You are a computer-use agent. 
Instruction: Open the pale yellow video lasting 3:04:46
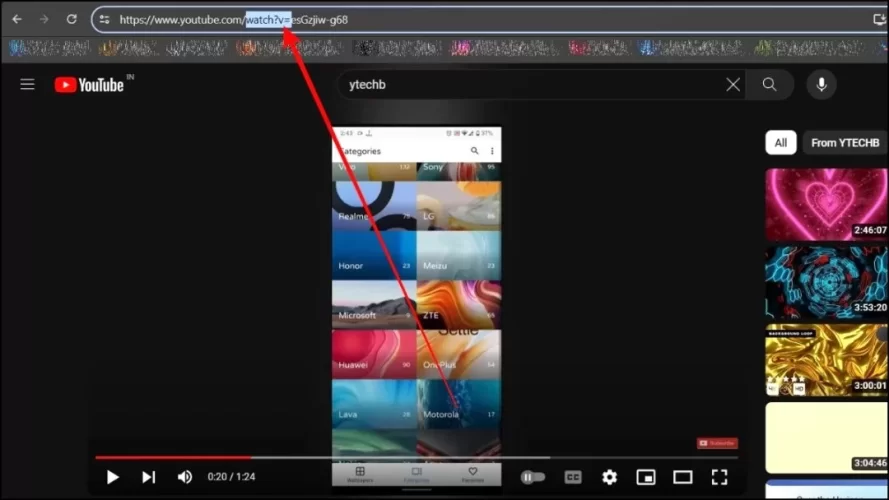coord(827,438)
